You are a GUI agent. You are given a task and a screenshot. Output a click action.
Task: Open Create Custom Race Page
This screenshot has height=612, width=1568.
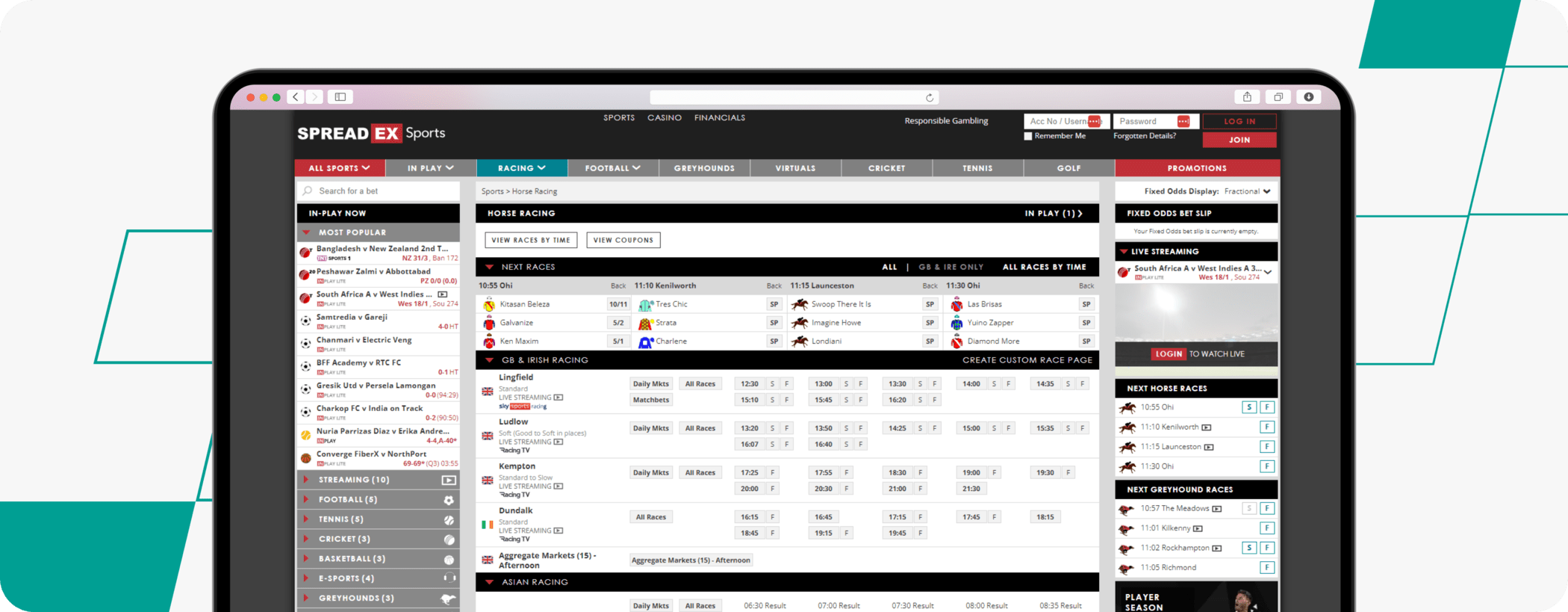(1027, 360)
